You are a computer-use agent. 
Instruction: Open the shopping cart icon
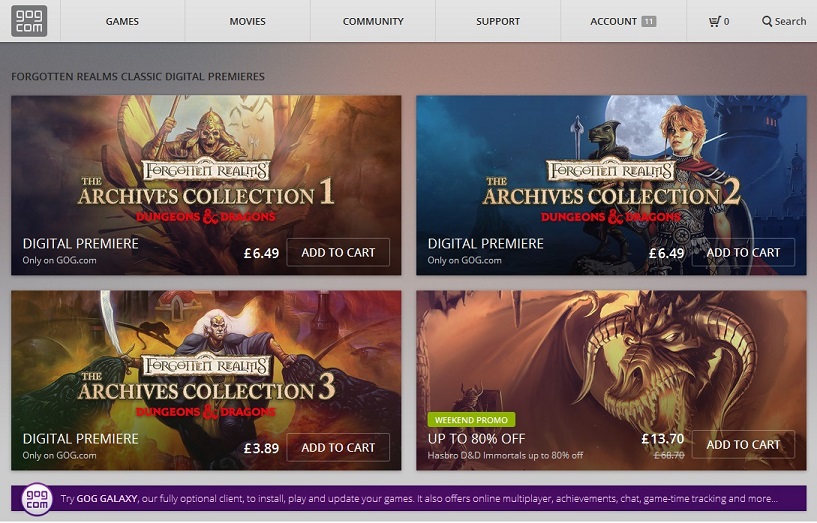[714, 21]
